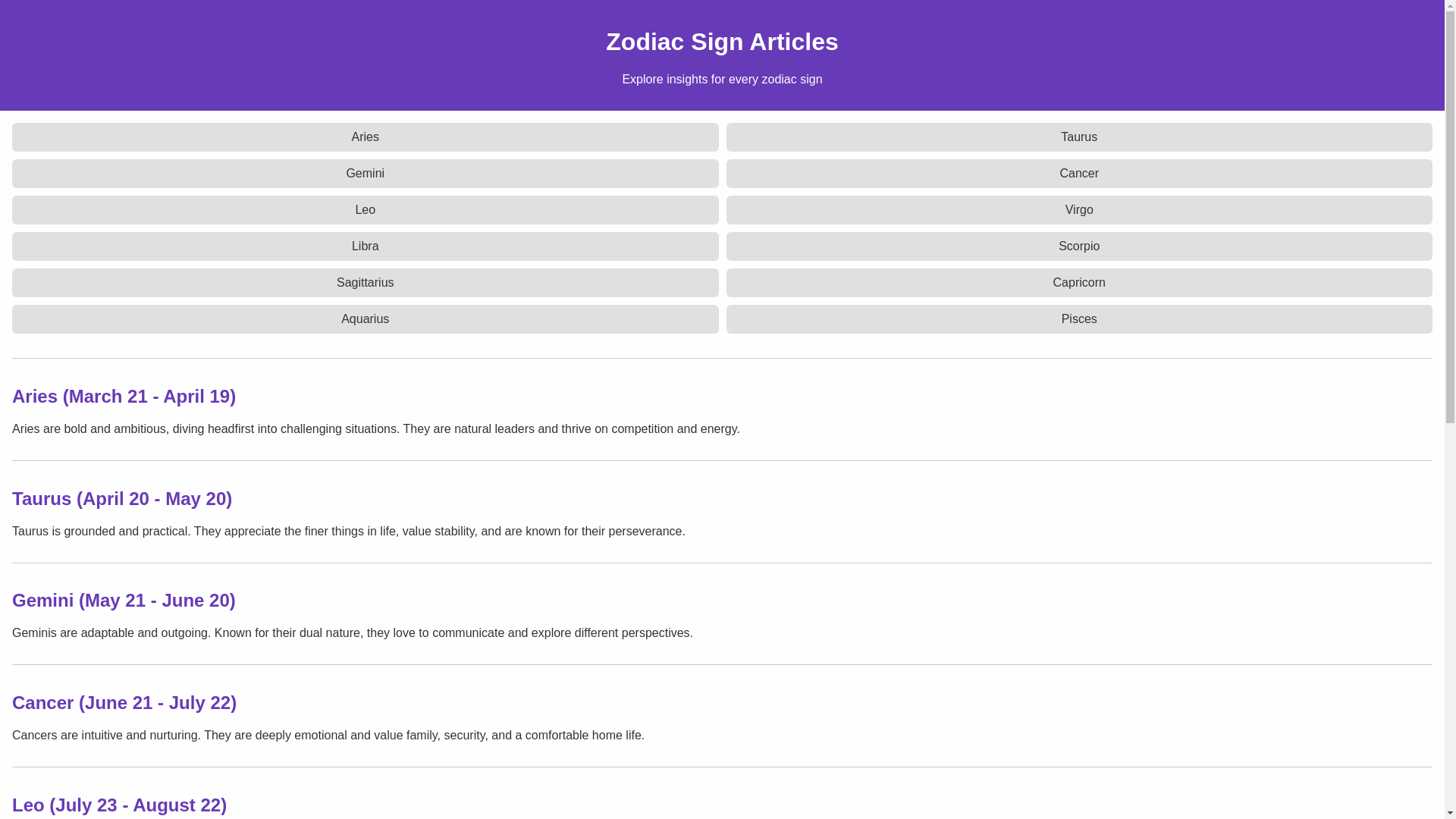Select the Gemini (May 21 - June 20) heading

124,601
